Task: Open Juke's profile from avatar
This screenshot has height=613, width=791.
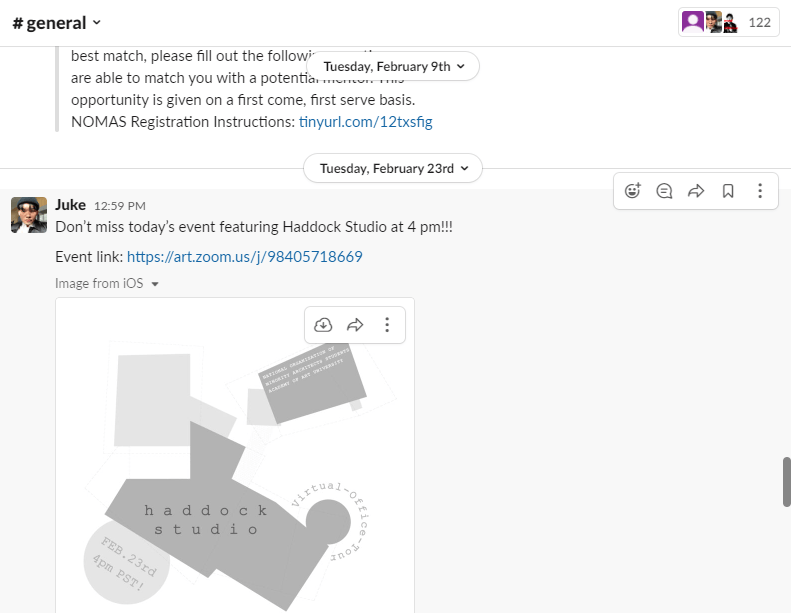Action: coord(29,215)
